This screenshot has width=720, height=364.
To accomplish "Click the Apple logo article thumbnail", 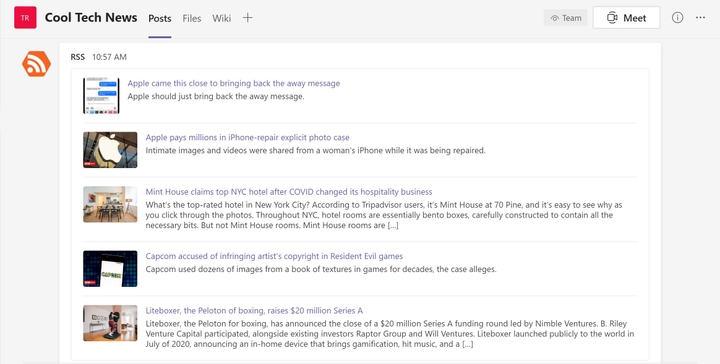I will tap(110, 150).
